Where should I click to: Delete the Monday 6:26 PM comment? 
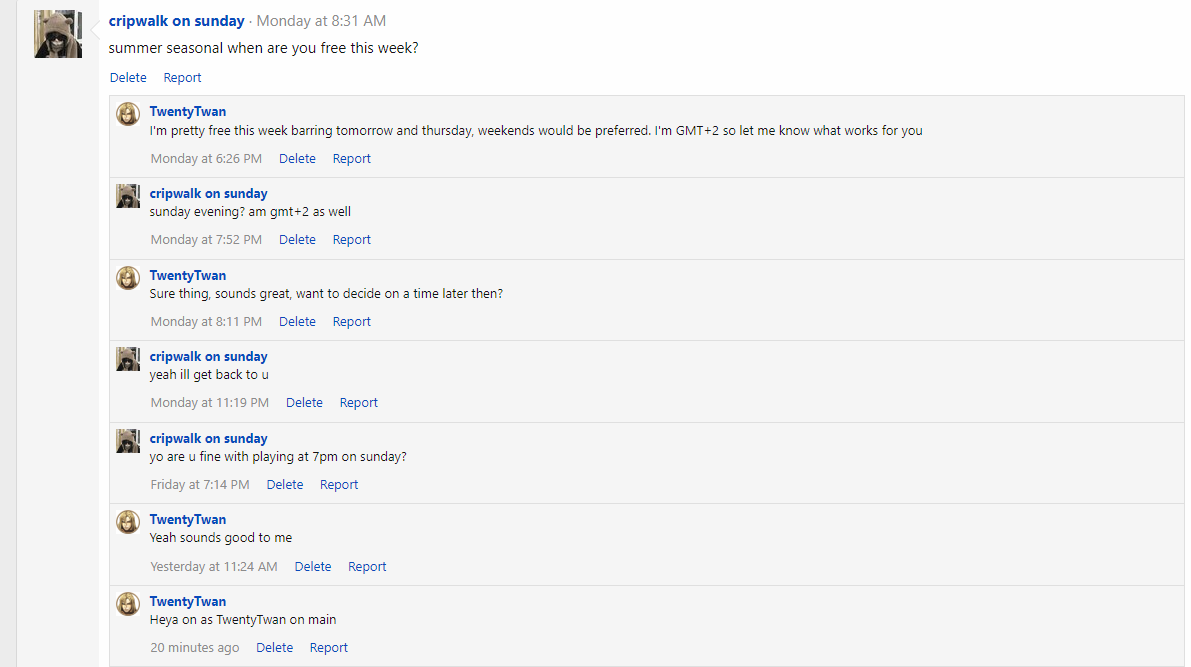click(297, 159)
